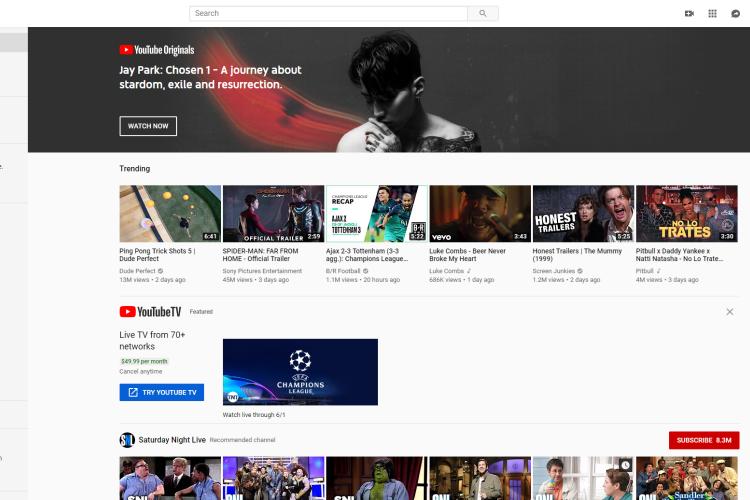Click the Ping Pong Trick Shots 5 title
Screen dimensions: 750x500
coord(157,255)
